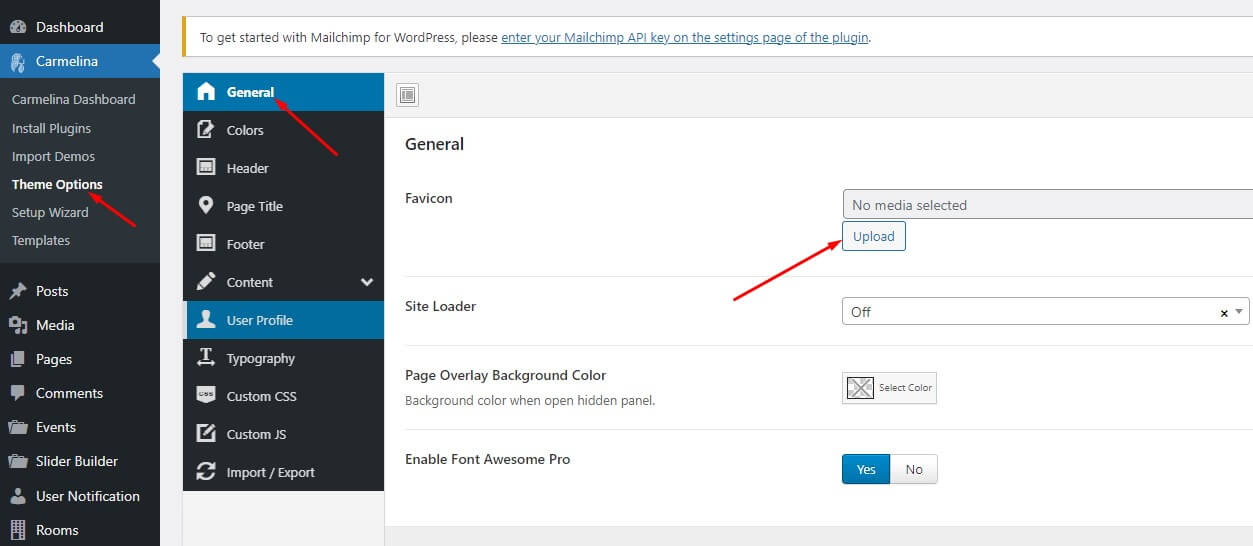Click the Colors paint bucket icon
The image size is (1253, 546).
[206, 130]
